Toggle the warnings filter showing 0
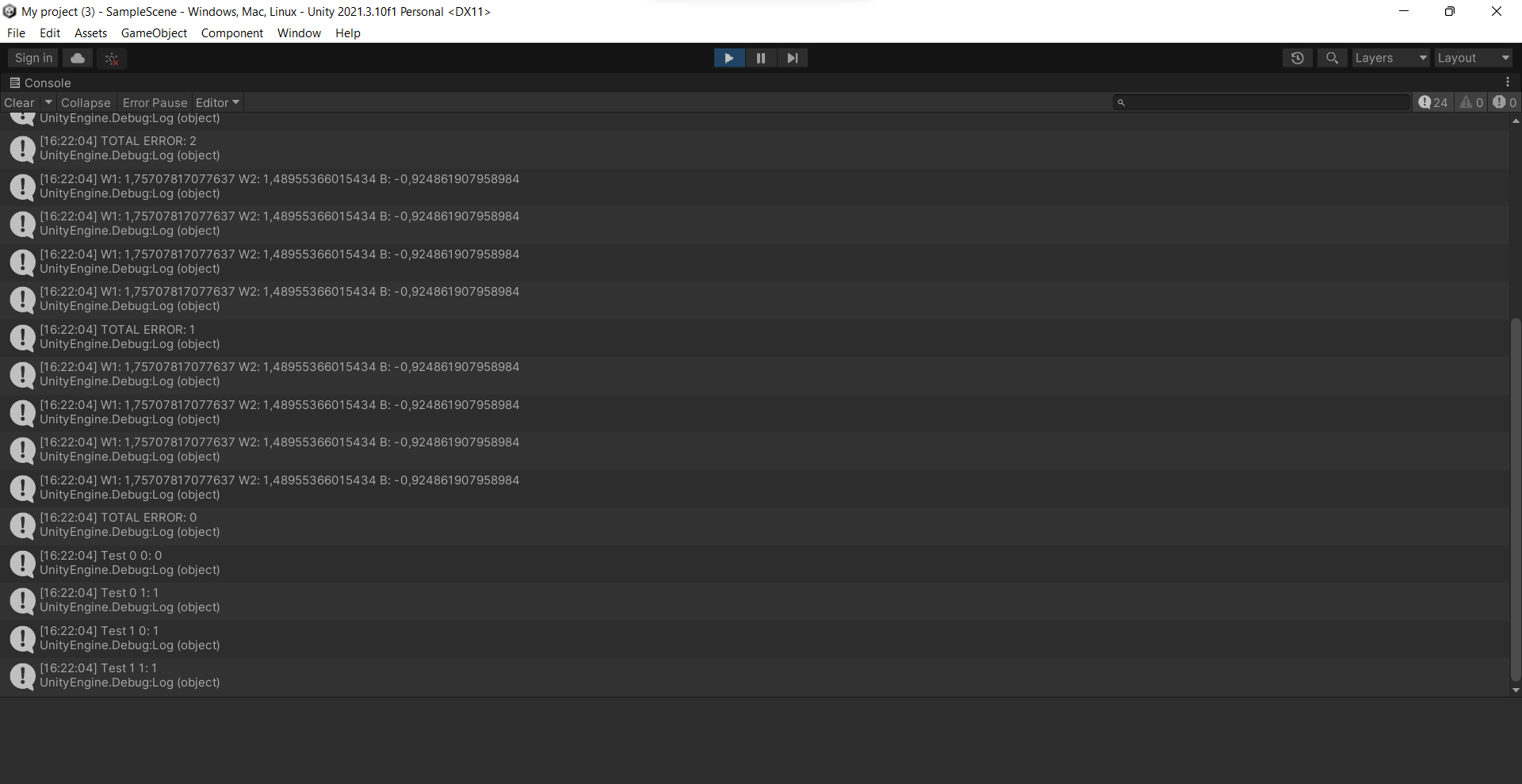 click(x=1472, y=102)
